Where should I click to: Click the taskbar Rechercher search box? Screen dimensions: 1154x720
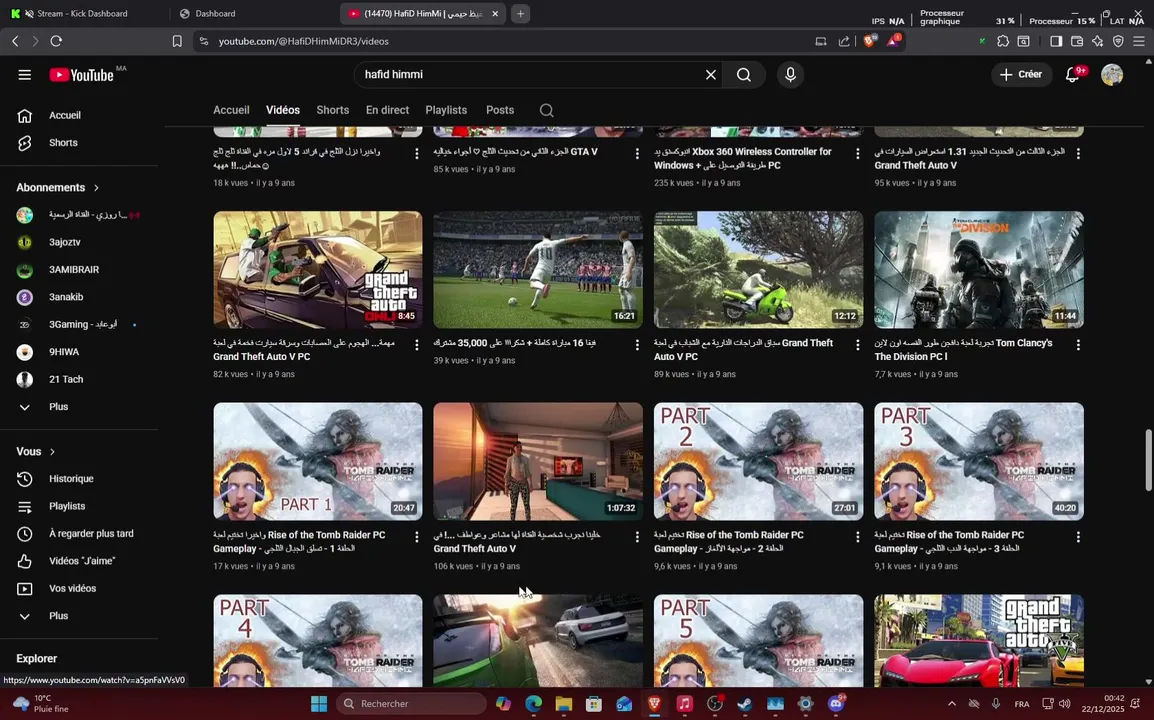[411, 704]
